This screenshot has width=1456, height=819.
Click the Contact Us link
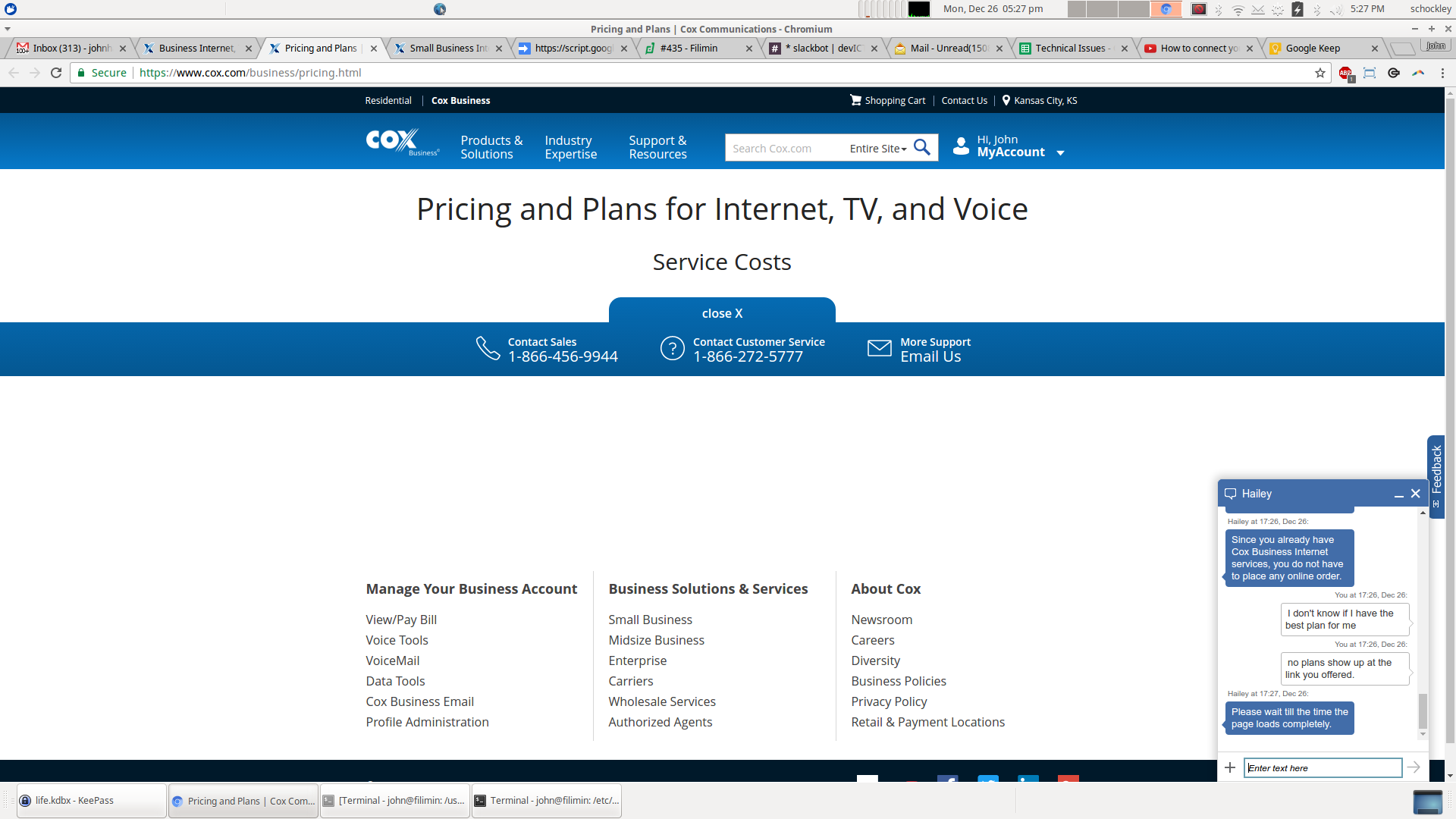(x=965, y=100)
